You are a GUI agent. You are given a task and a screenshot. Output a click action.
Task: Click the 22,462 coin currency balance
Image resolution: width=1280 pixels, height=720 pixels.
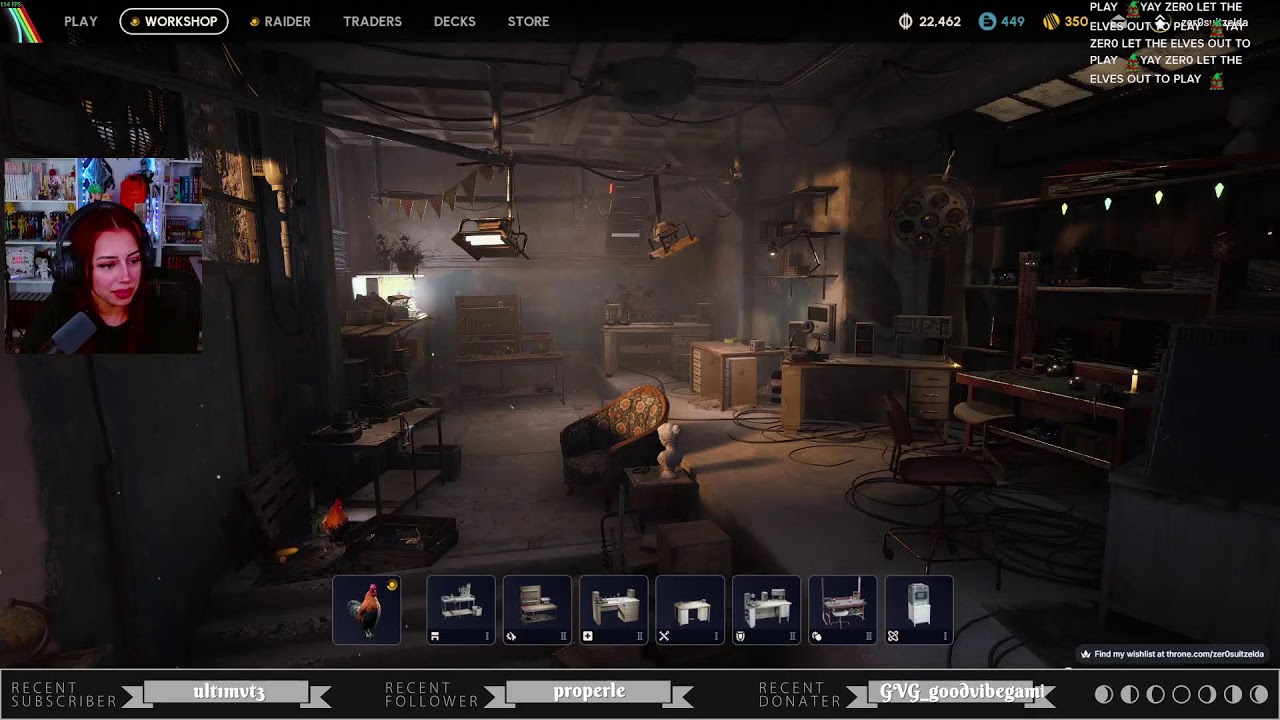click(x=930, y=21)
